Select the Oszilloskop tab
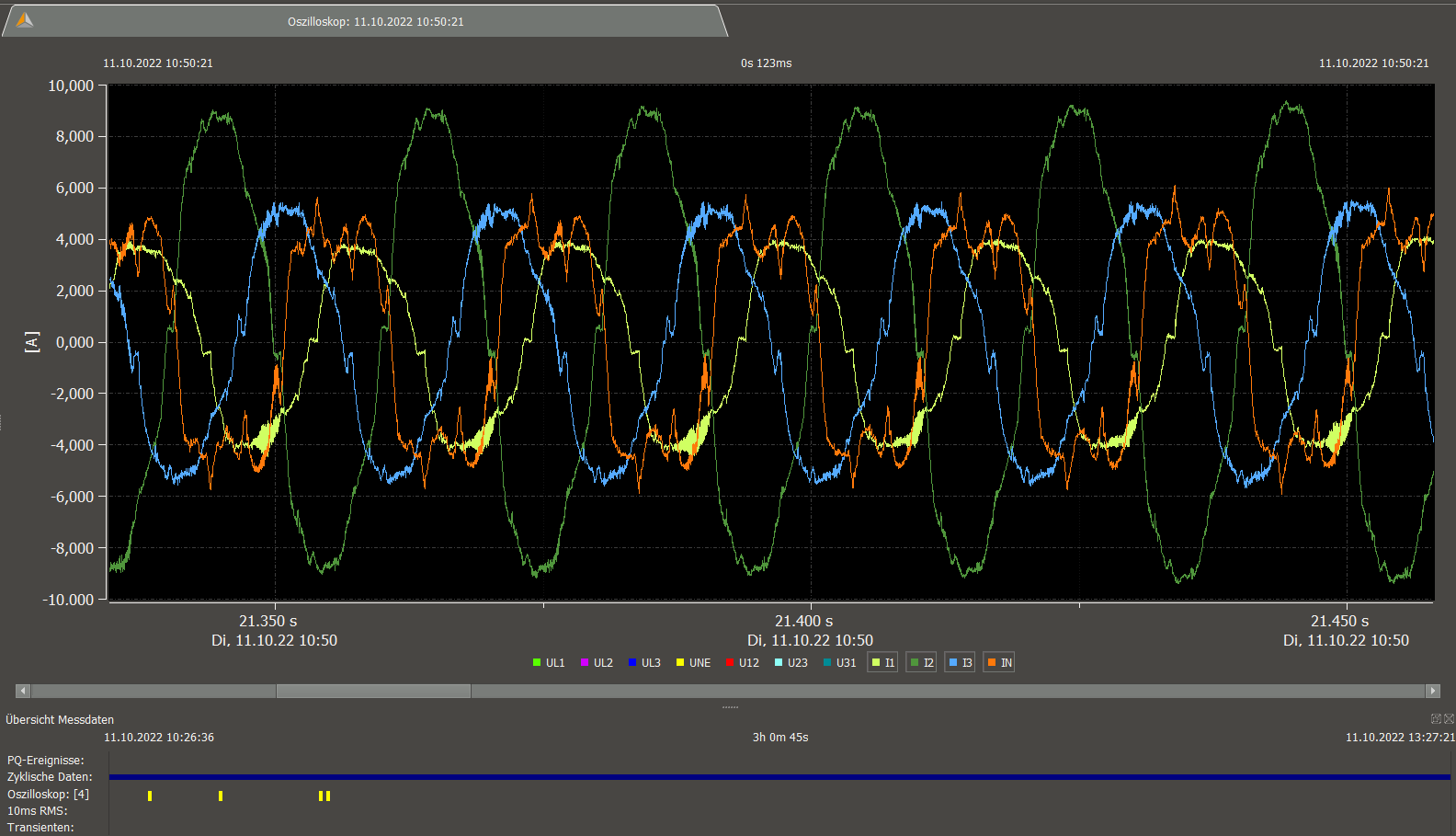This screenshot has width=1456, height=836. 375,21
